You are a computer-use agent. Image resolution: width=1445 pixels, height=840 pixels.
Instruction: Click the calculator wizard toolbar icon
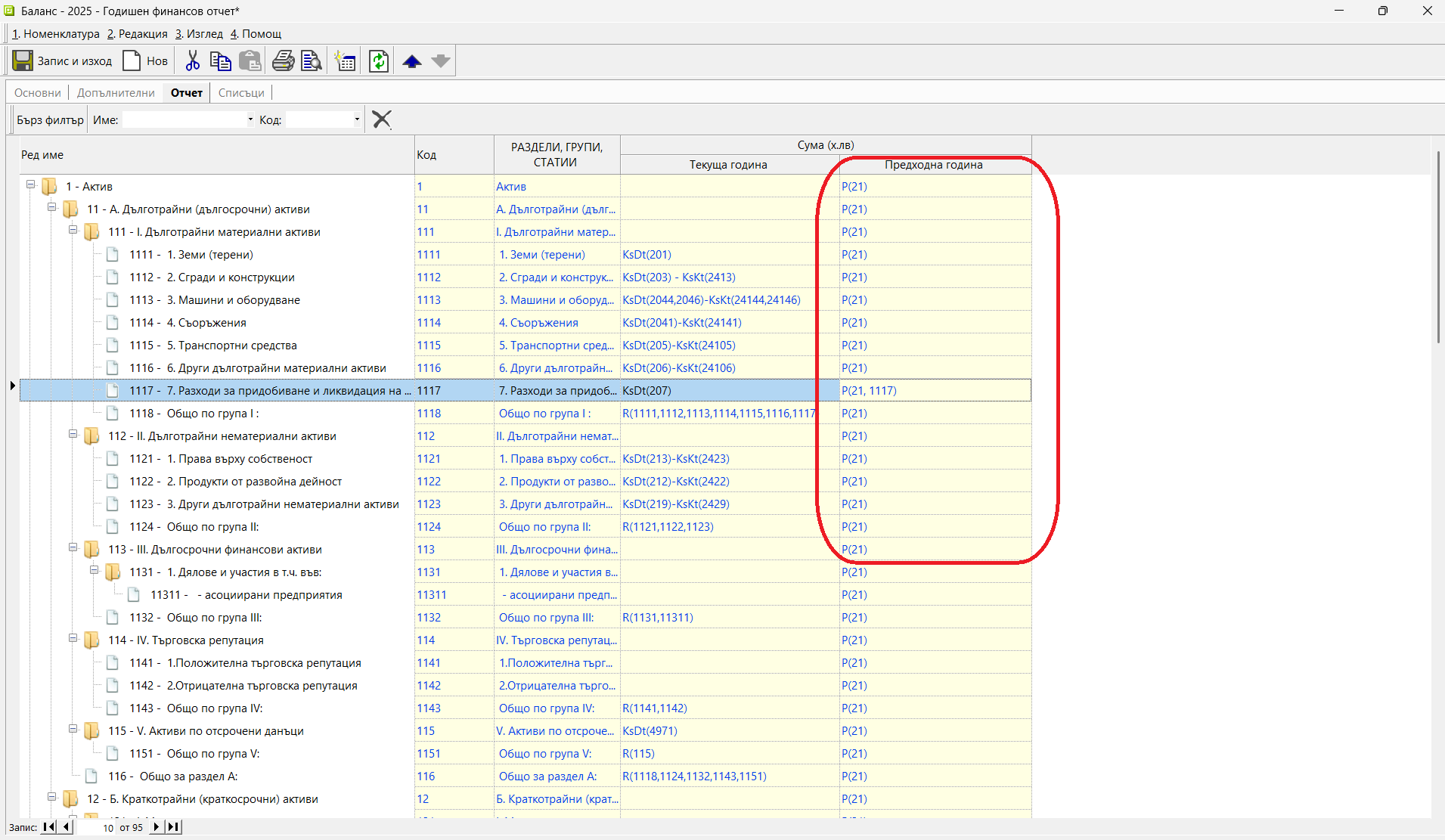click(345, 60)
